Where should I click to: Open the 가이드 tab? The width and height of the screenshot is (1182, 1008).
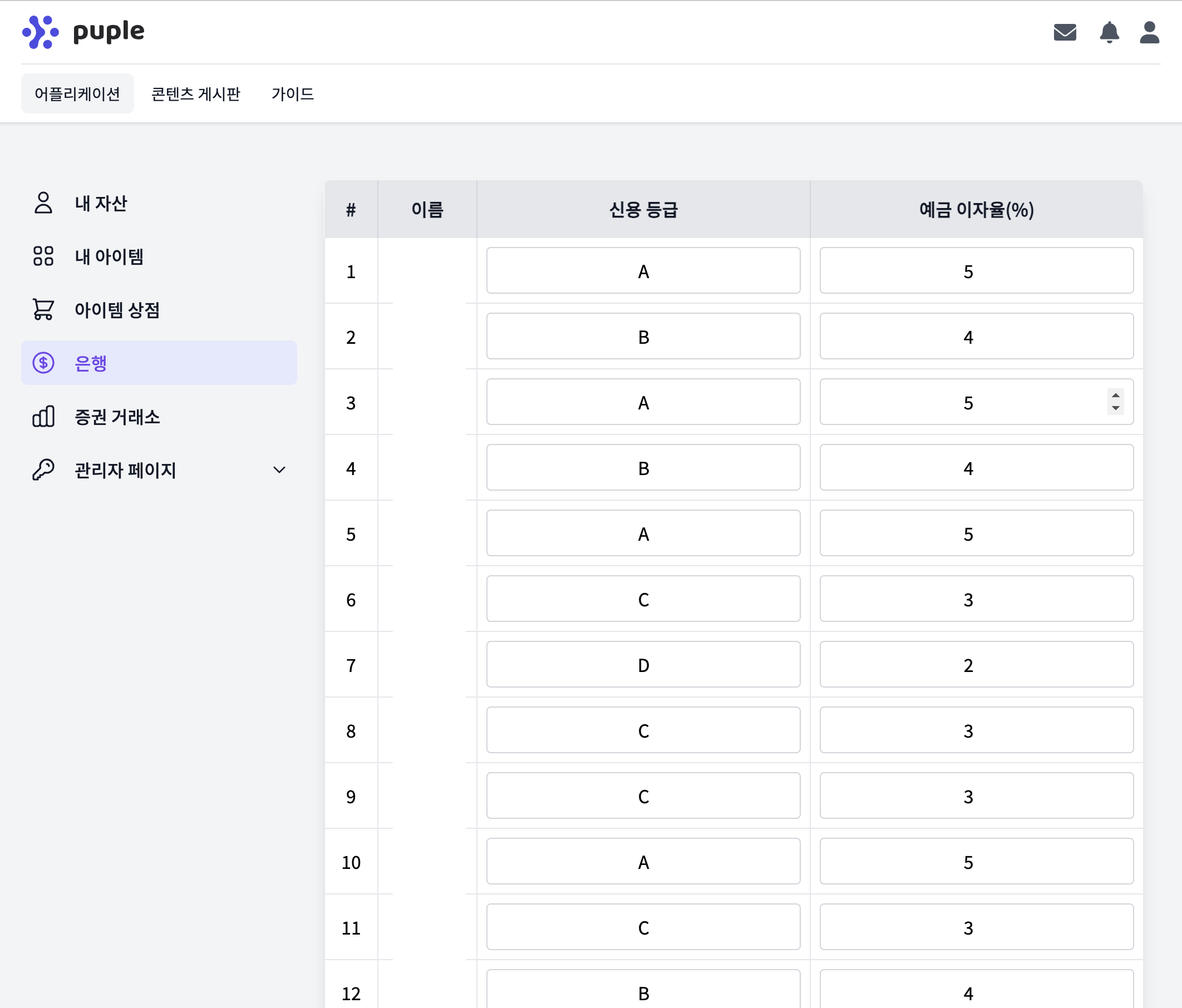click(293, 93)
